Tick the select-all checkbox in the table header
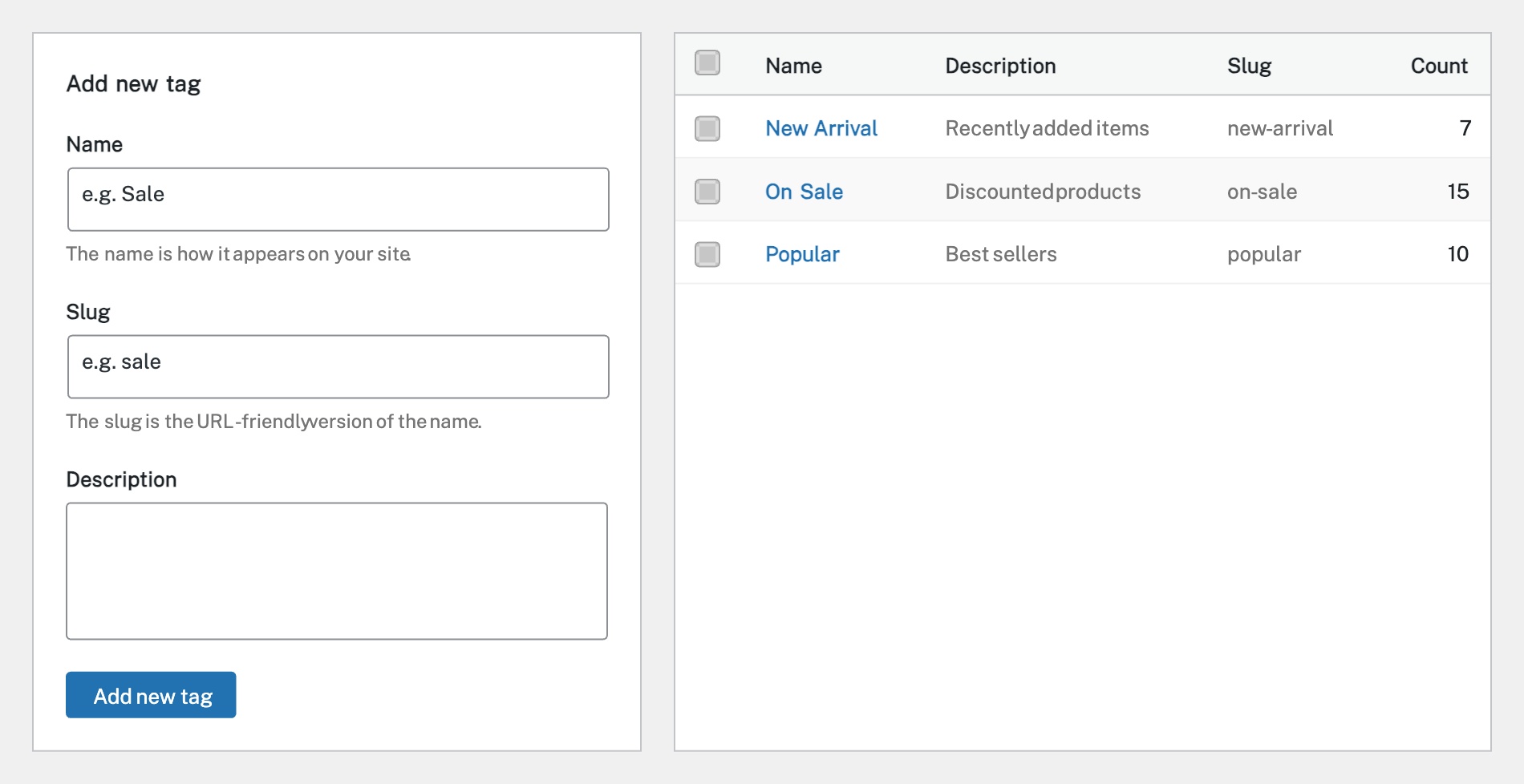The image size is (1524, 784). pyautogui.click(x=707, y=63)
